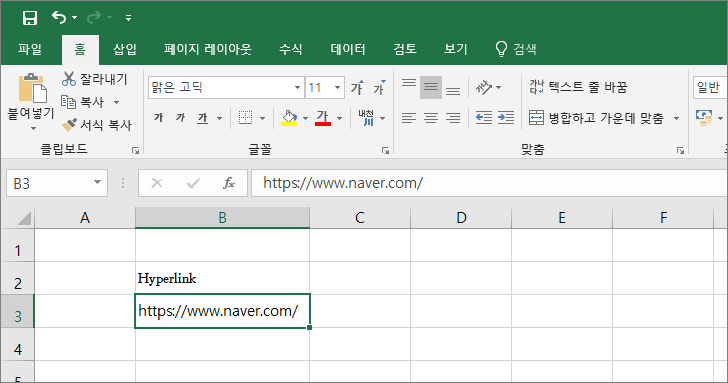Click the text orientation icon
This screenshot has height=383, width=728.
pos(484,87)
